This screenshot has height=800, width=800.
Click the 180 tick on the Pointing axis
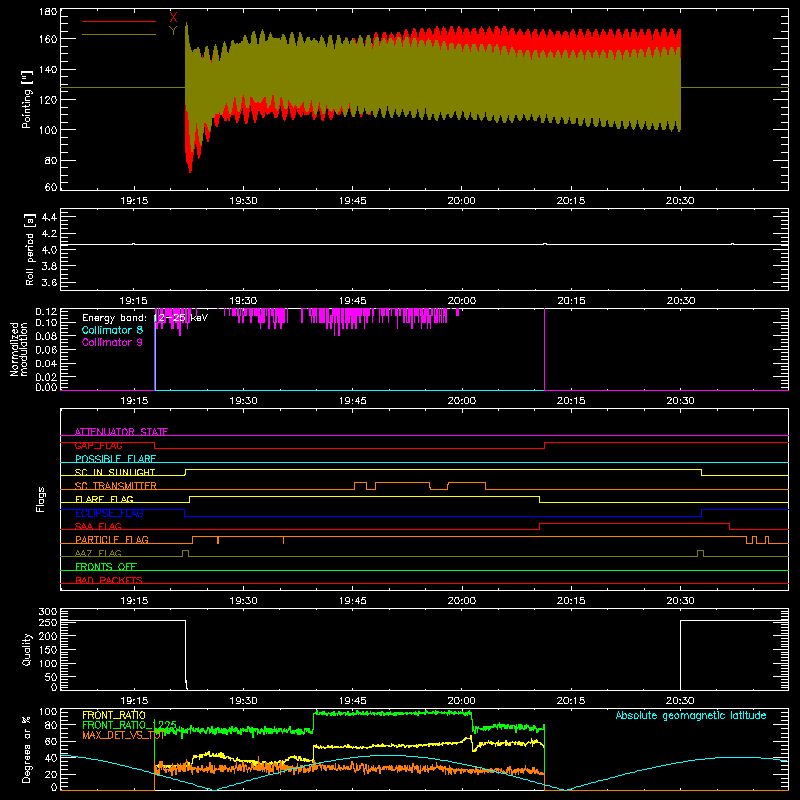pos(48,12)
